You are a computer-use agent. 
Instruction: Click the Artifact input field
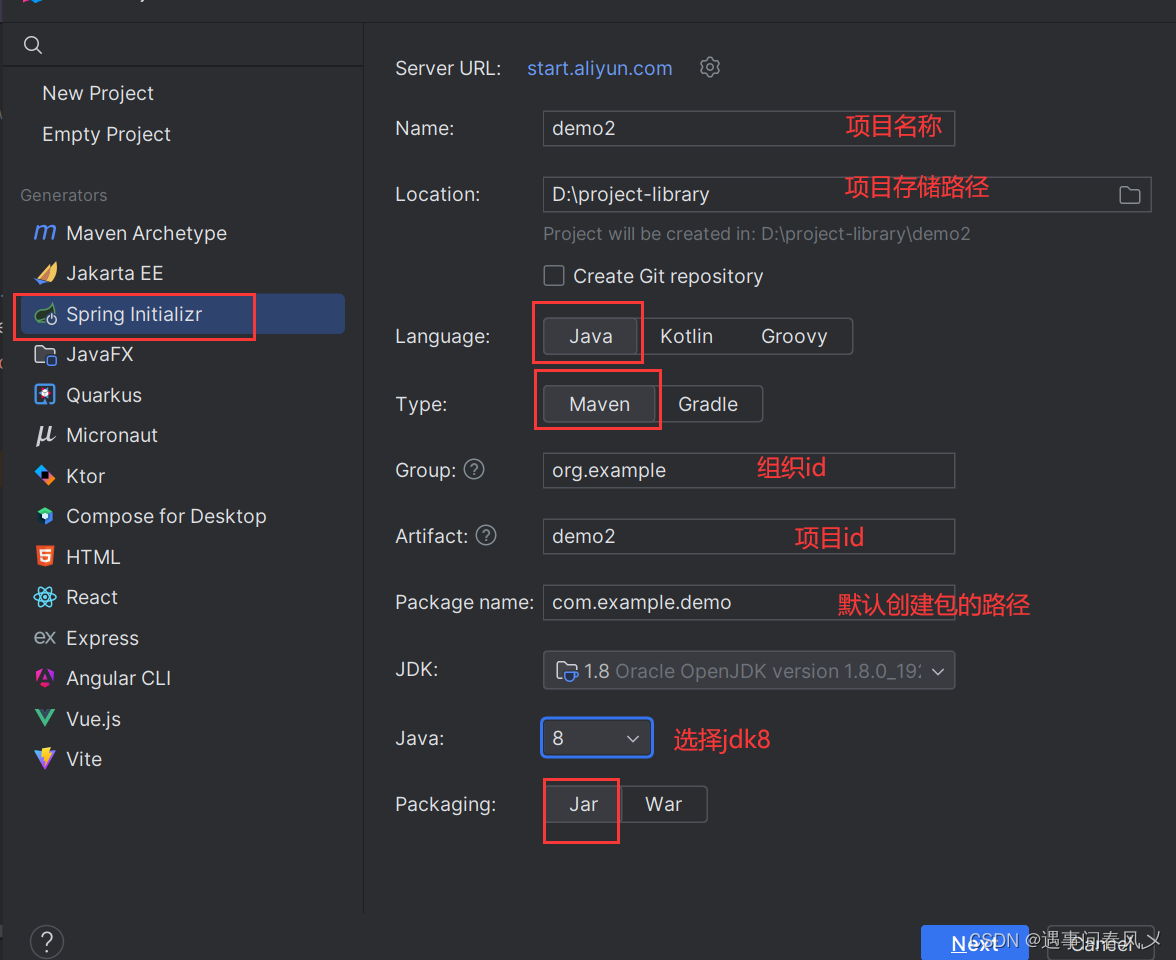(748, 536)
